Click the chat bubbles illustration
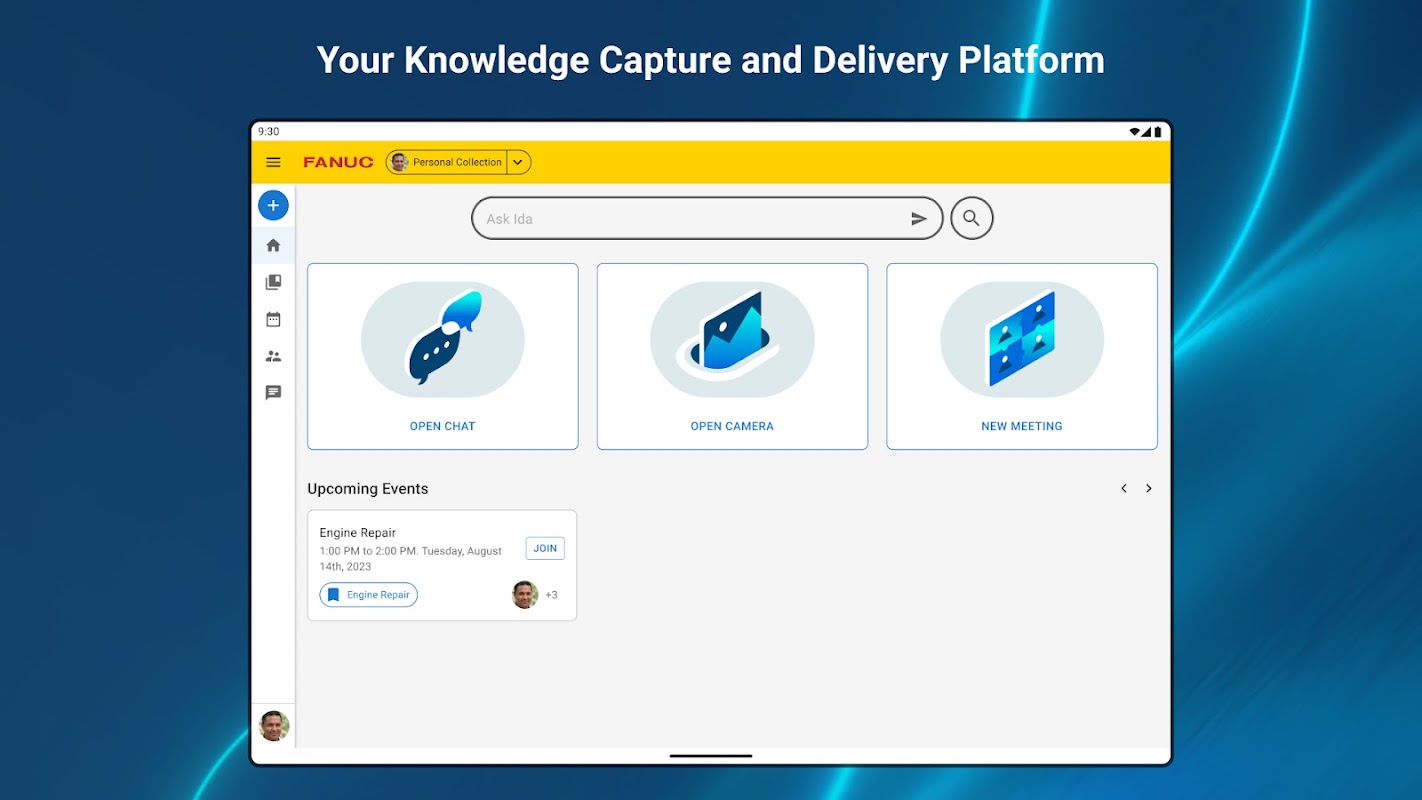1422x800 pixels. [x=443, y=339]
